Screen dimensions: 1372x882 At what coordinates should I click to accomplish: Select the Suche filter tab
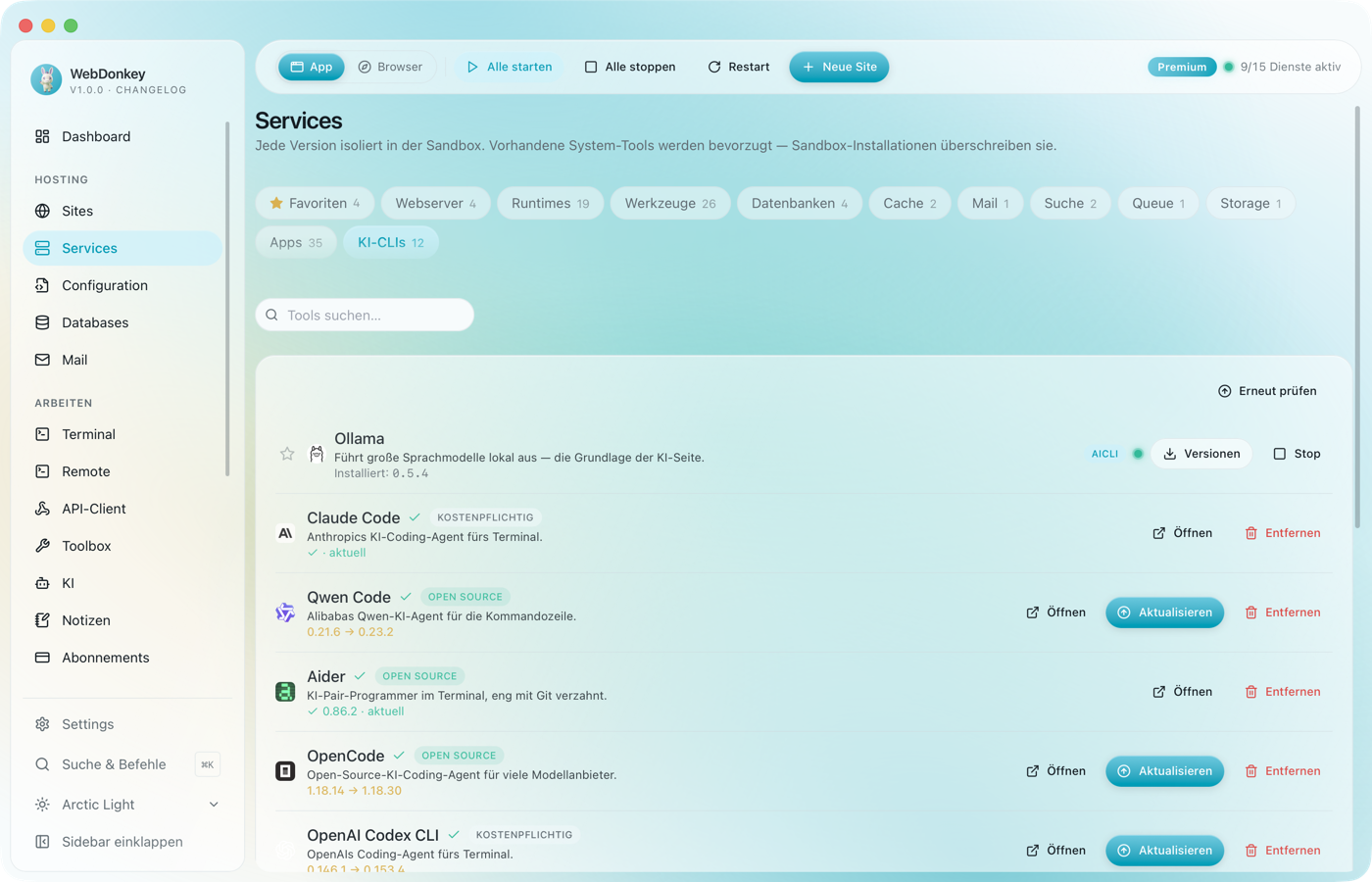pyautogui.click(x=1070, y=203)
